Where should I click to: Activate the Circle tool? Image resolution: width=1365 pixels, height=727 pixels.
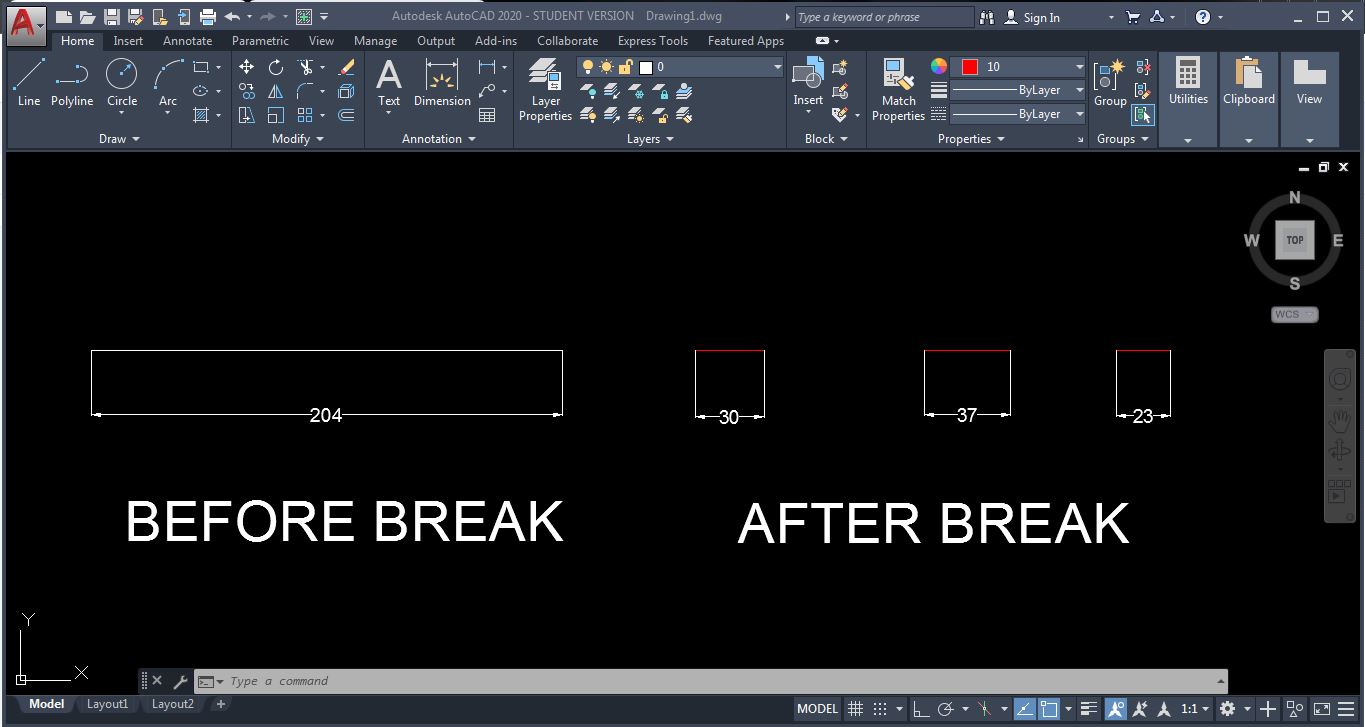tap(121, 85)
